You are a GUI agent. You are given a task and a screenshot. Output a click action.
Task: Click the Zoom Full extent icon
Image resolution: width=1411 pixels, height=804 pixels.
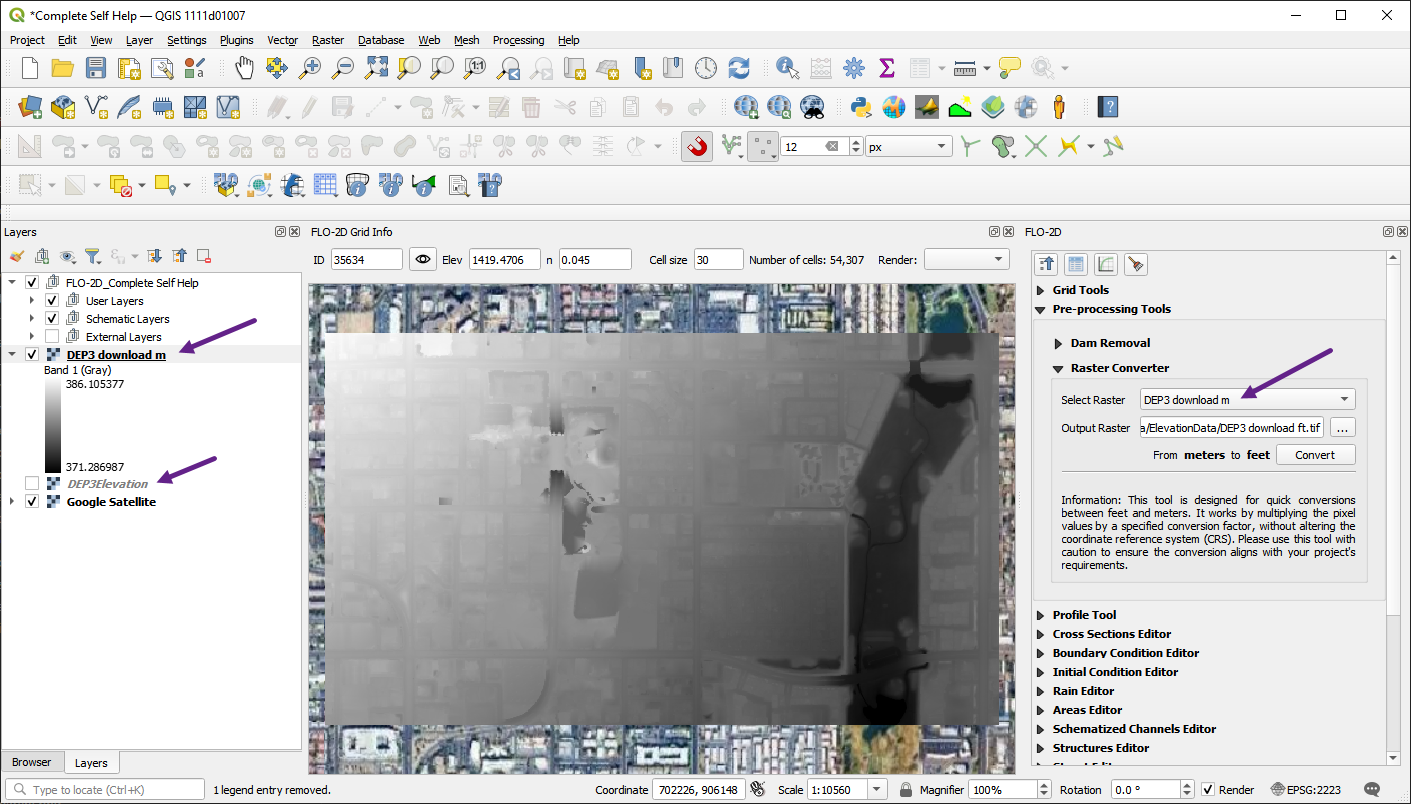(x=376, y=68)
